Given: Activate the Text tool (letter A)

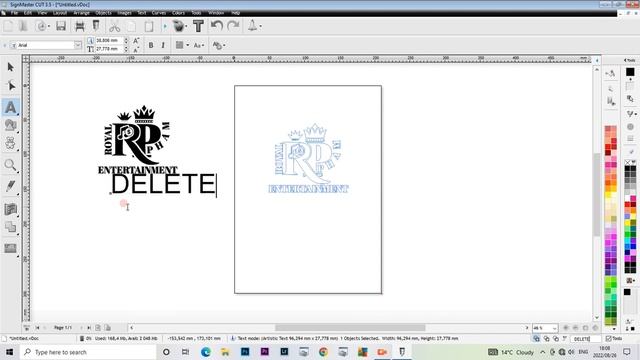Looking at the screenshot, I should point(11,107).
